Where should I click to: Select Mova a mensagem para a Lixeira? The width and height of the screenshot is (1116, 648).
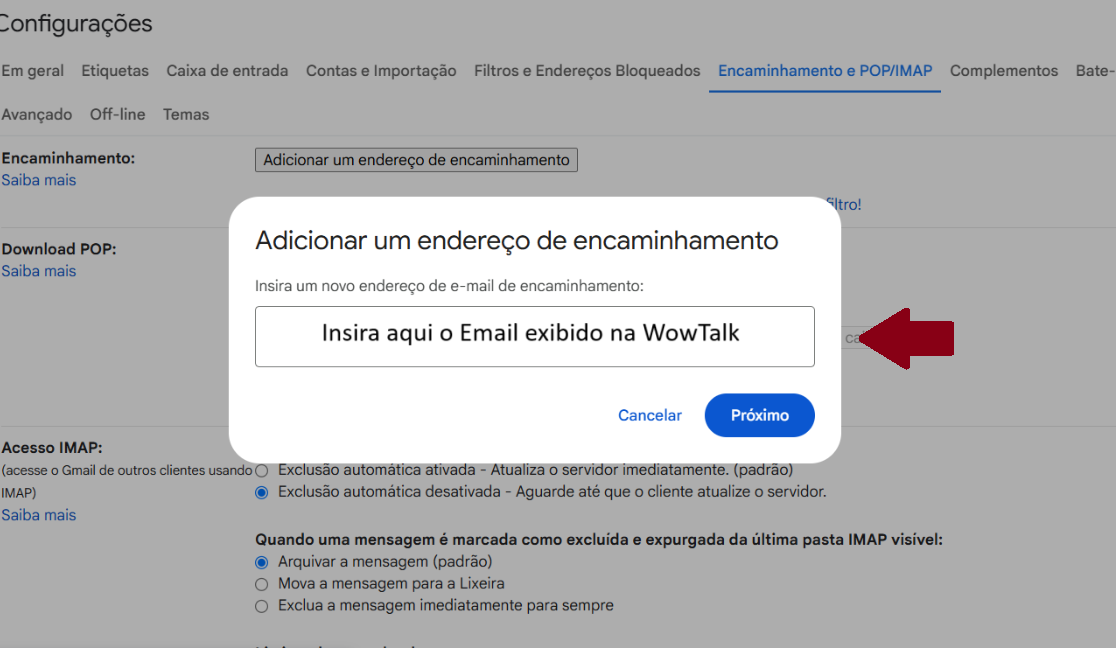262,584
